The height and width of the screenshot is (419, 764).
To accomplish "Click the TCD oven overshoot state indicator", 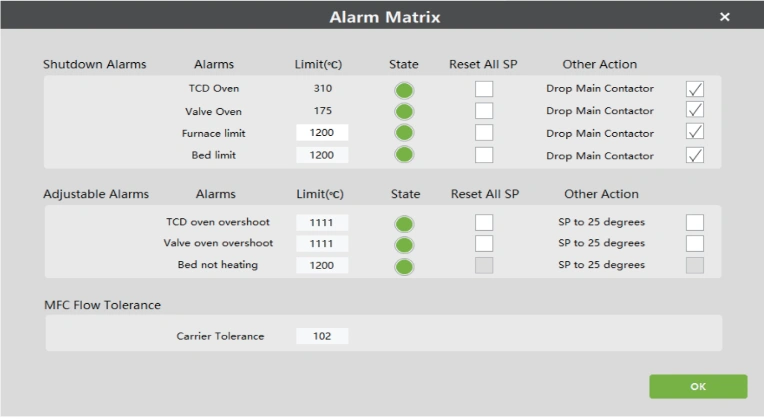I will (x=405, y=223).
